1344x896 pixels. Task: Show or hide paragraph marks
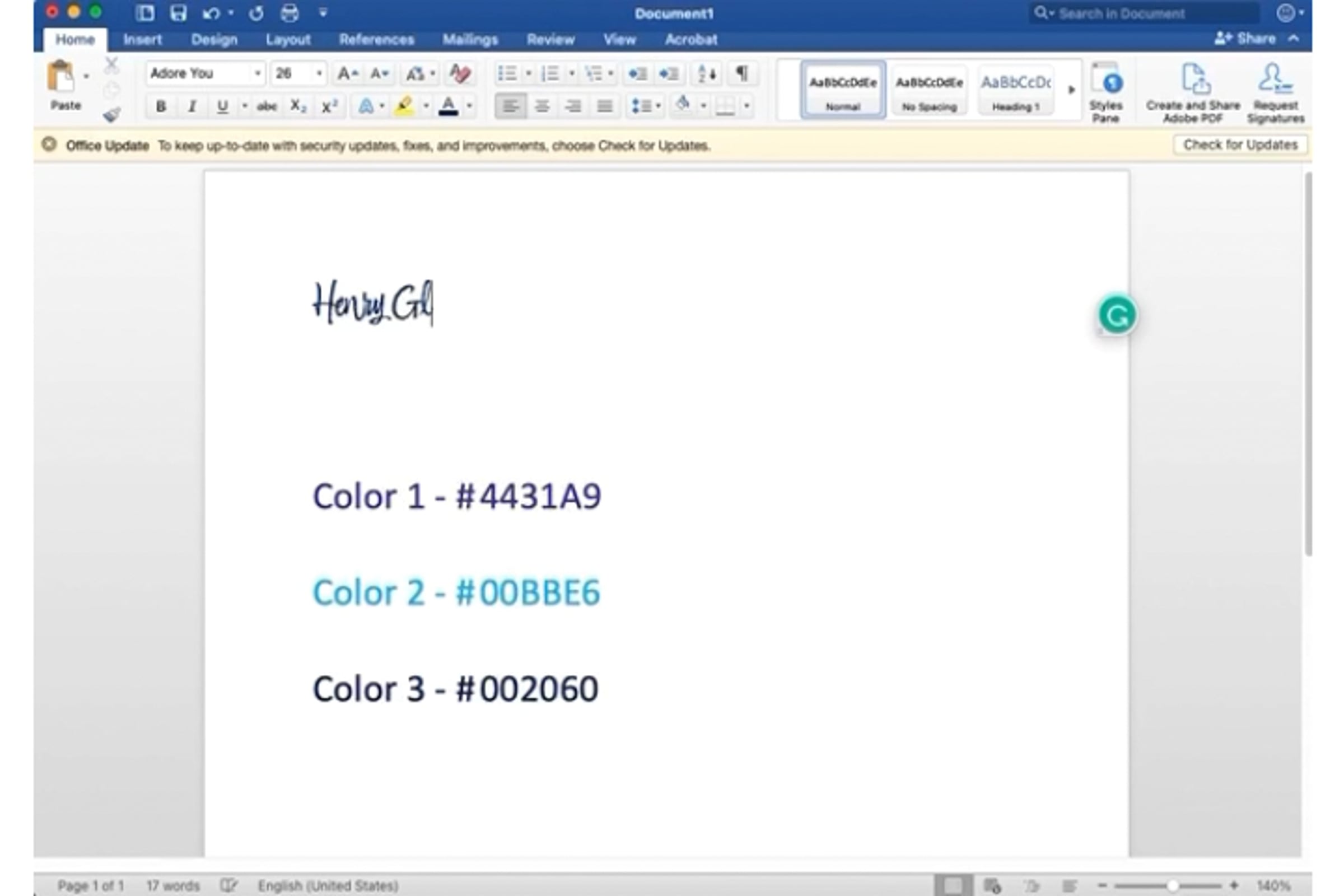(741, 73)
